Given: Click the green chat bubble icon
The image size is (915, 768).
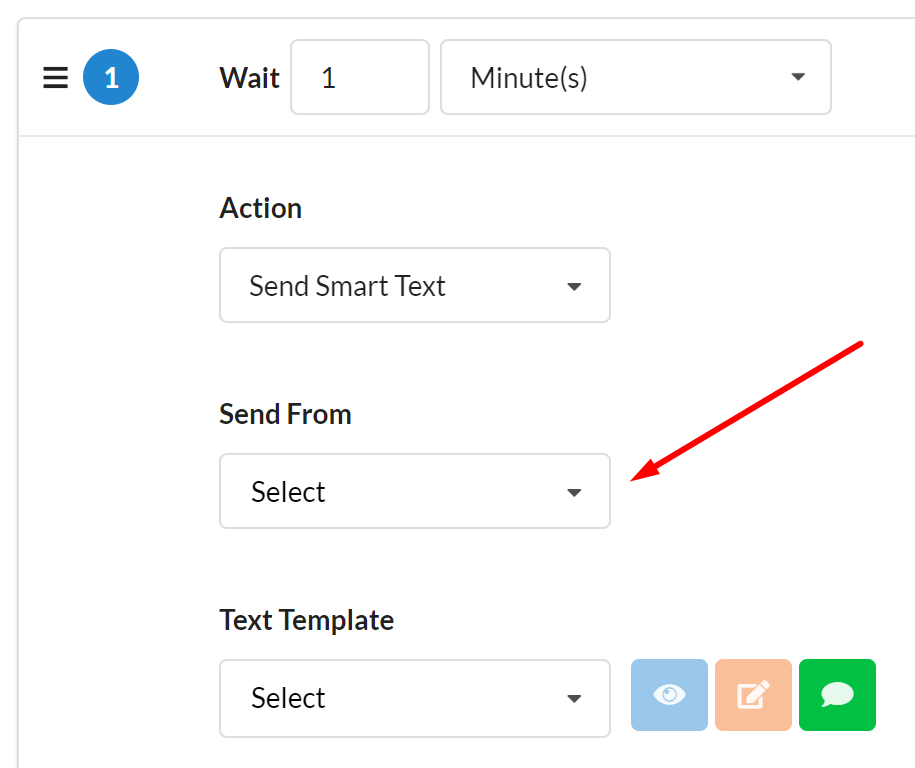Looking at the screenshot, I should 837,695.
